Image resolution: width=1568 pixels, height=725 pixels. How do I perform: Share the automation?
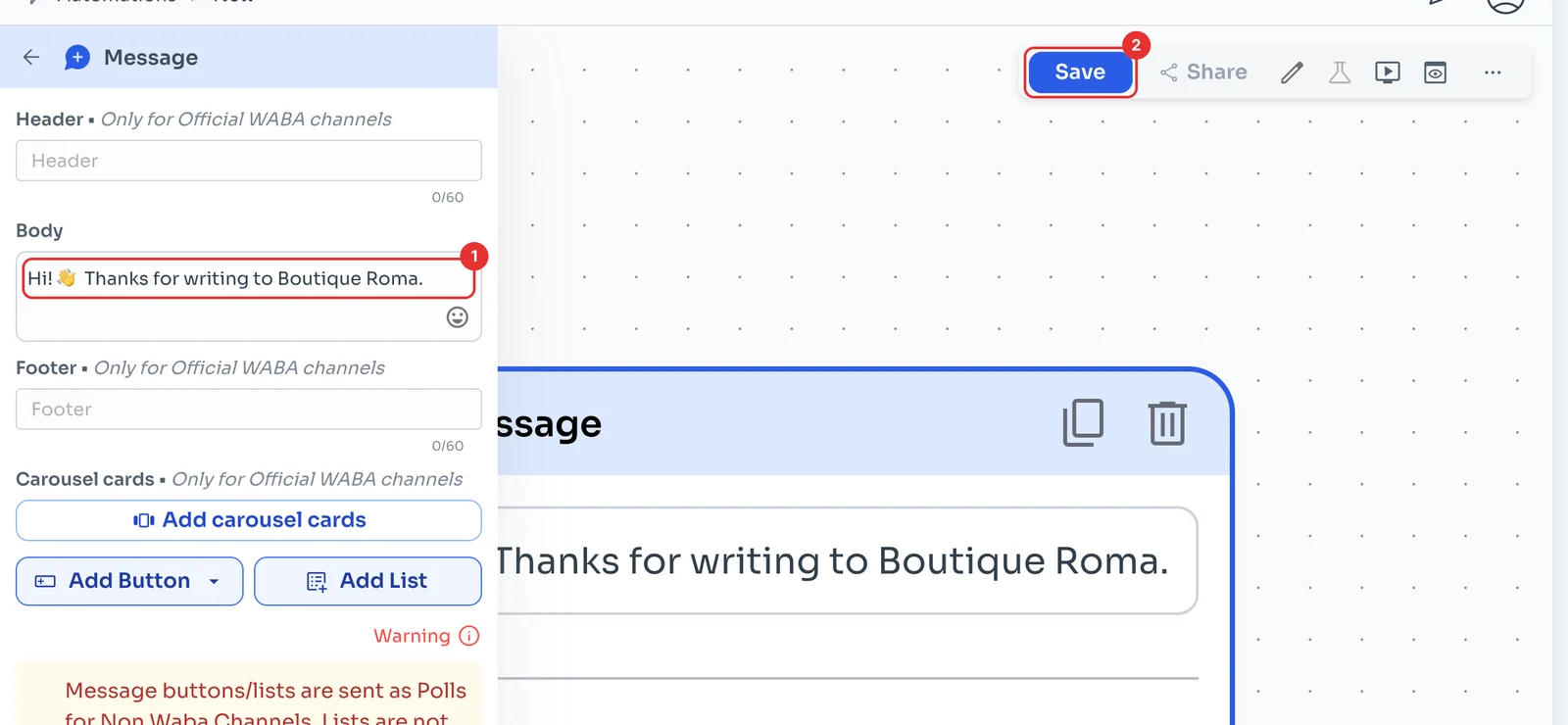[x=1203, y=72]
